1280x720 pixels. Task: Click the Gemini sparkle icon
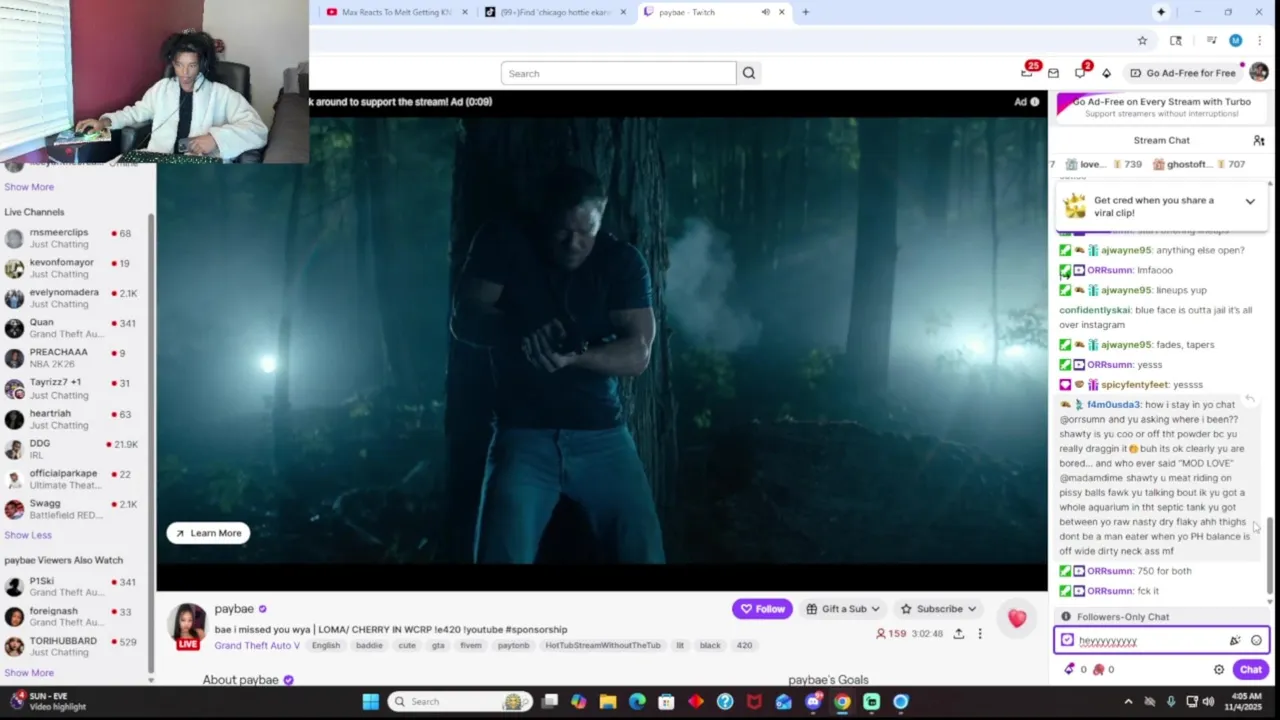click(x=1161, y=12)
